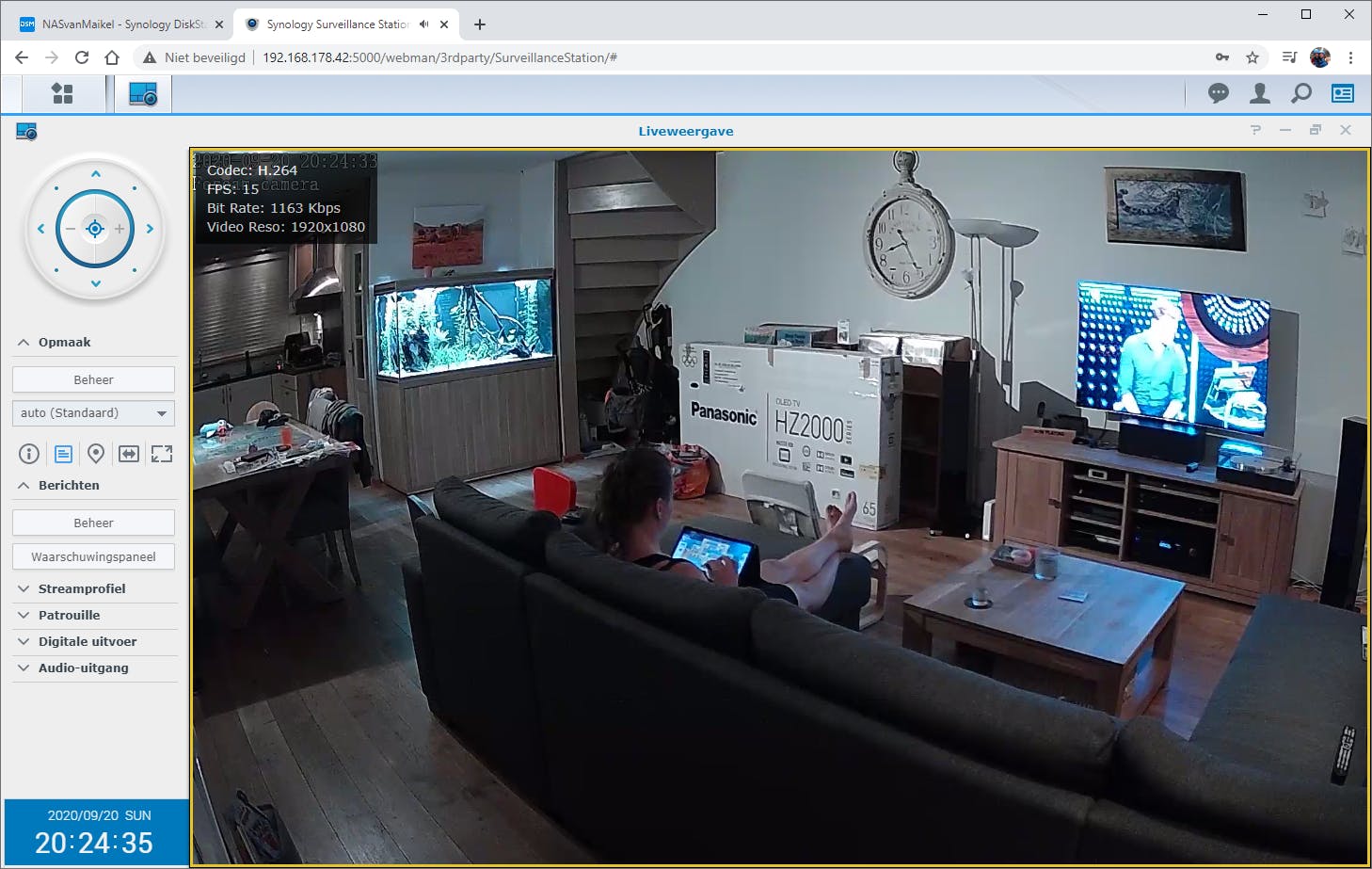The width and height of the screenshot is (1372, 869).
Task: Maximize the Liveweergave window
Action: (x=1316, y=130)
